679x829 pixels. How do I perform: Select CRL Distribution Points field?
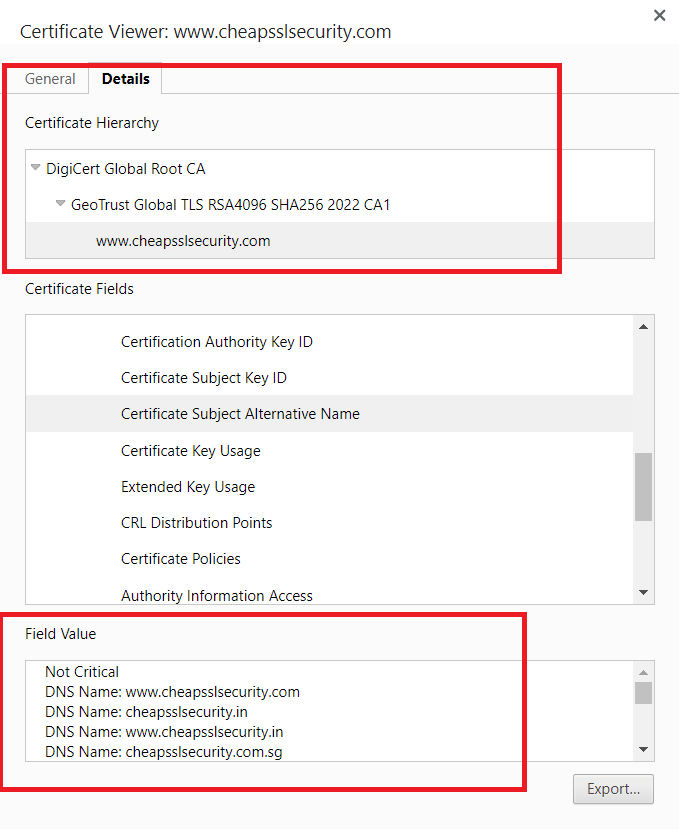click(x=329, y=523)
